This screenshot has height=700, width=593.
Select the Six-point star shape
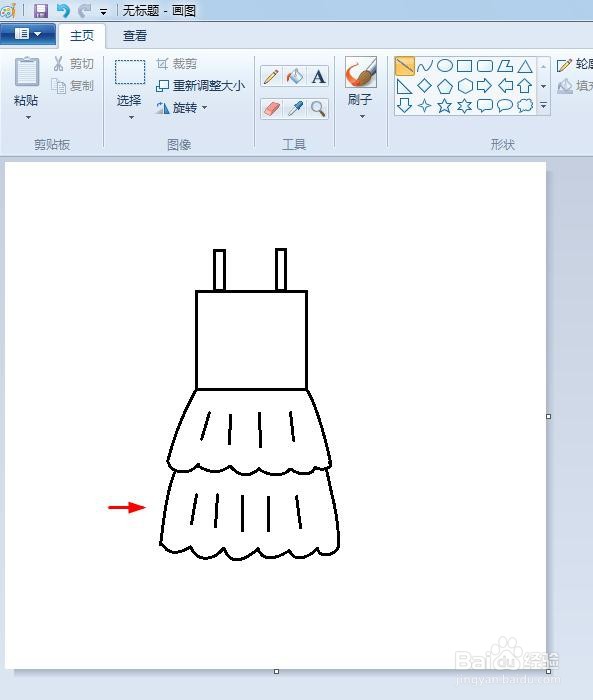click(465, 106)
